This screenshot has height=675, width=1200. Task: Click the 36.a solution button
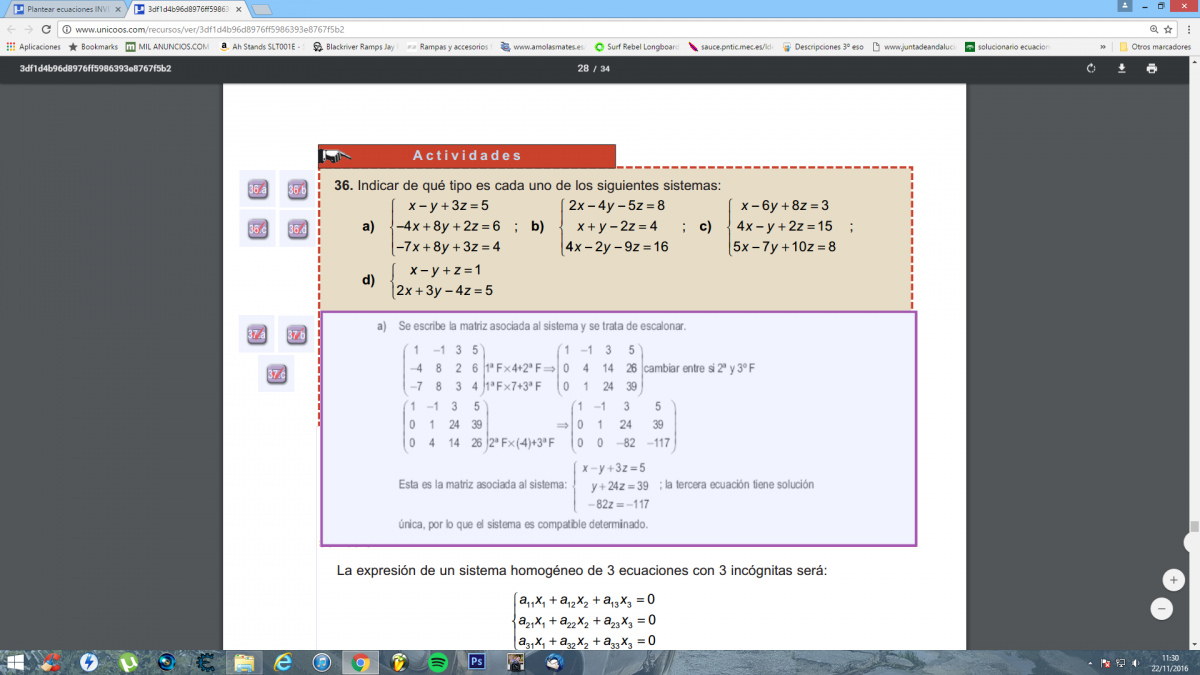[257, 189]
